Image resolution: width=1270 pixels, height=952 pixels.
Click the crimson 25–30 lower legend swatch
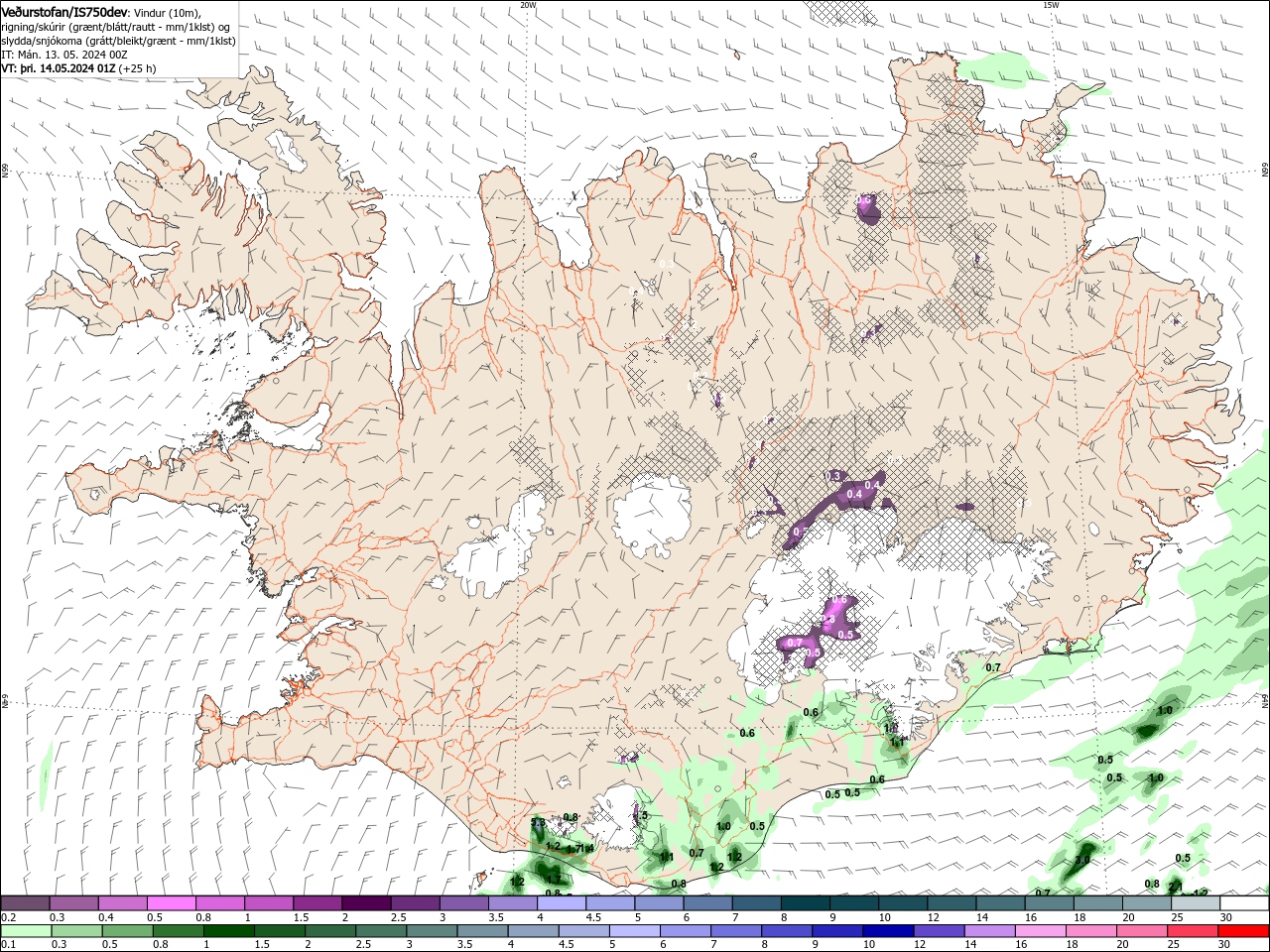pos(1192,931)
